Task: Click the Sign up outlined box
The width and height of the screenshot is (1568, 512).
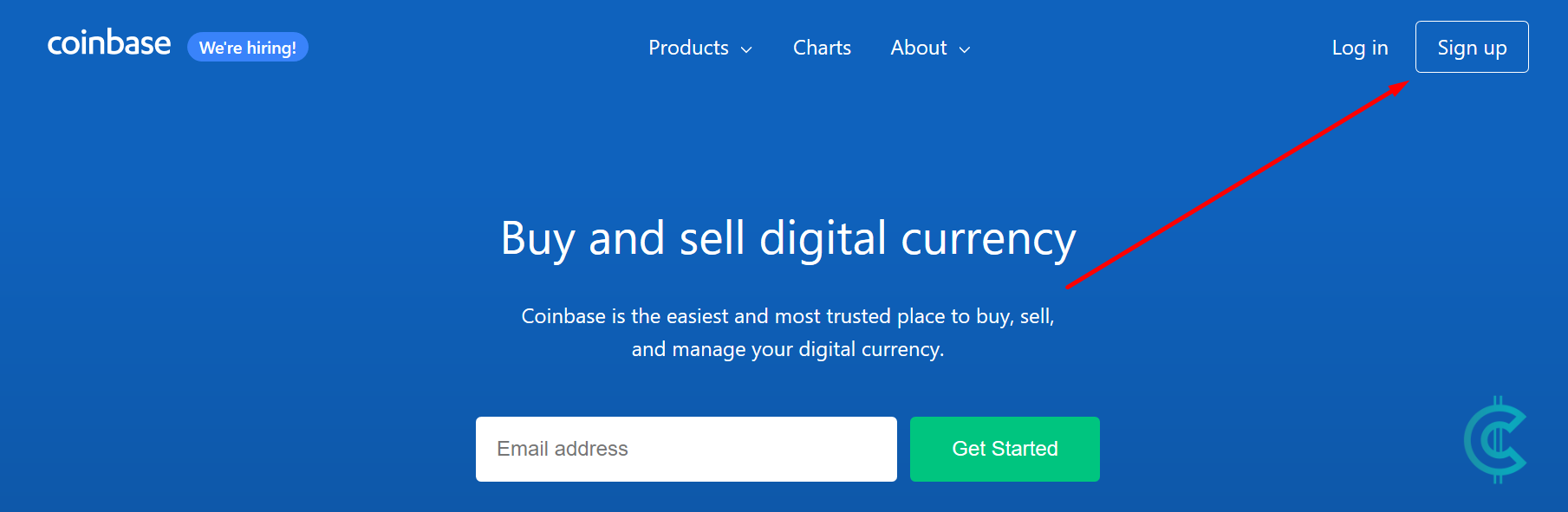Action: coord(1471,47)
